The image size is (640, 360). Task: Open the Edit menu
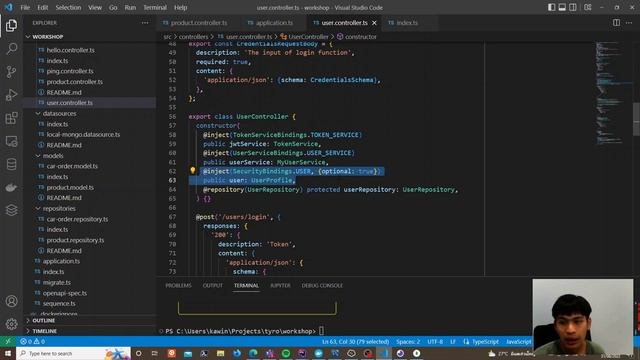(42, 7)
